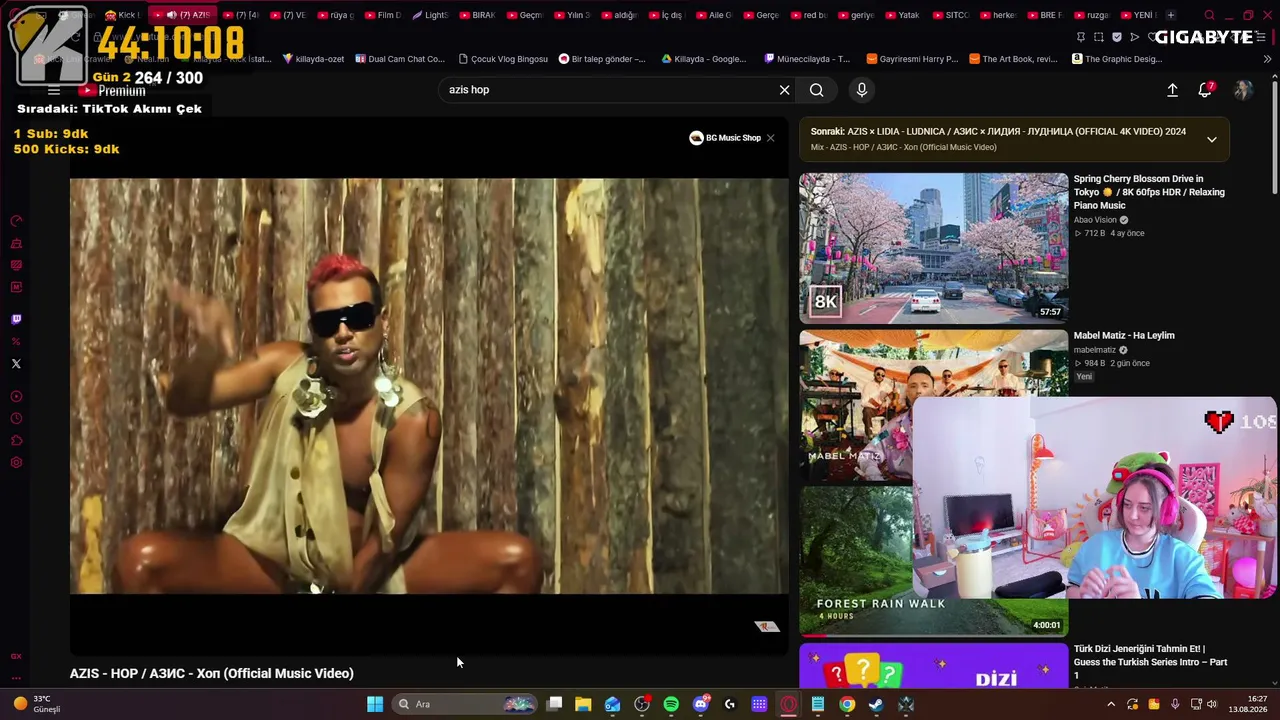The width and height of the screenshot is (1280, 720).
Task: Switch to the Aile G browser tab
Action: [x=713, y=15]
